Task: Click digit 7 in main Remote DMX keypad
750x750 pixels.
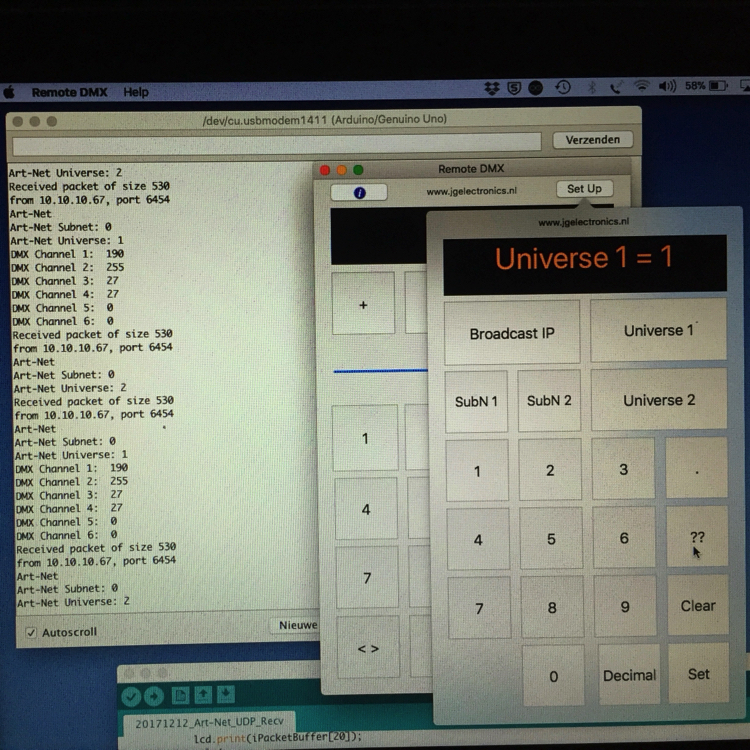Action: coord(367,577)
